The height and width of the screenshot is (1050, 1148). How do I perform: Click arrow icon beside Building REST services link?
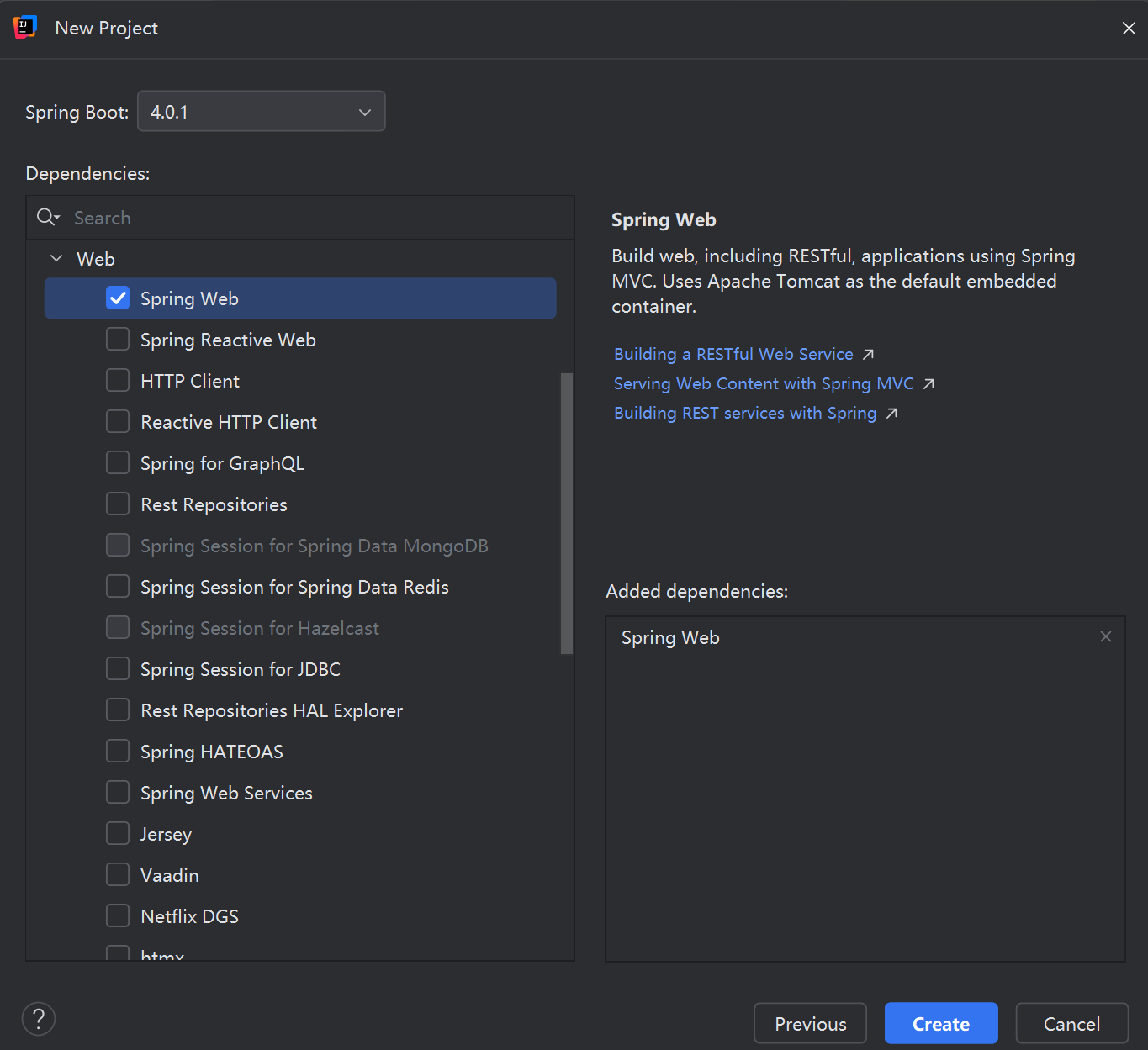pyautogui.click(x=892, y=414)
